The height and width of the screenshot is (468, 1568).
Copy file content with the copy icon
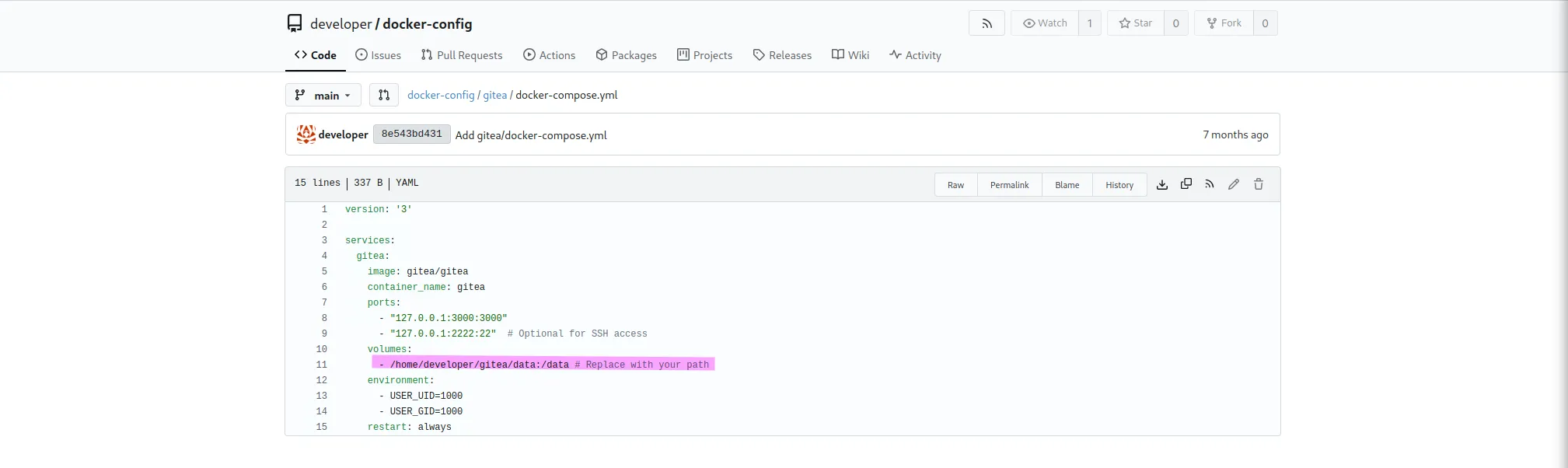click(x=1186, y=184)
